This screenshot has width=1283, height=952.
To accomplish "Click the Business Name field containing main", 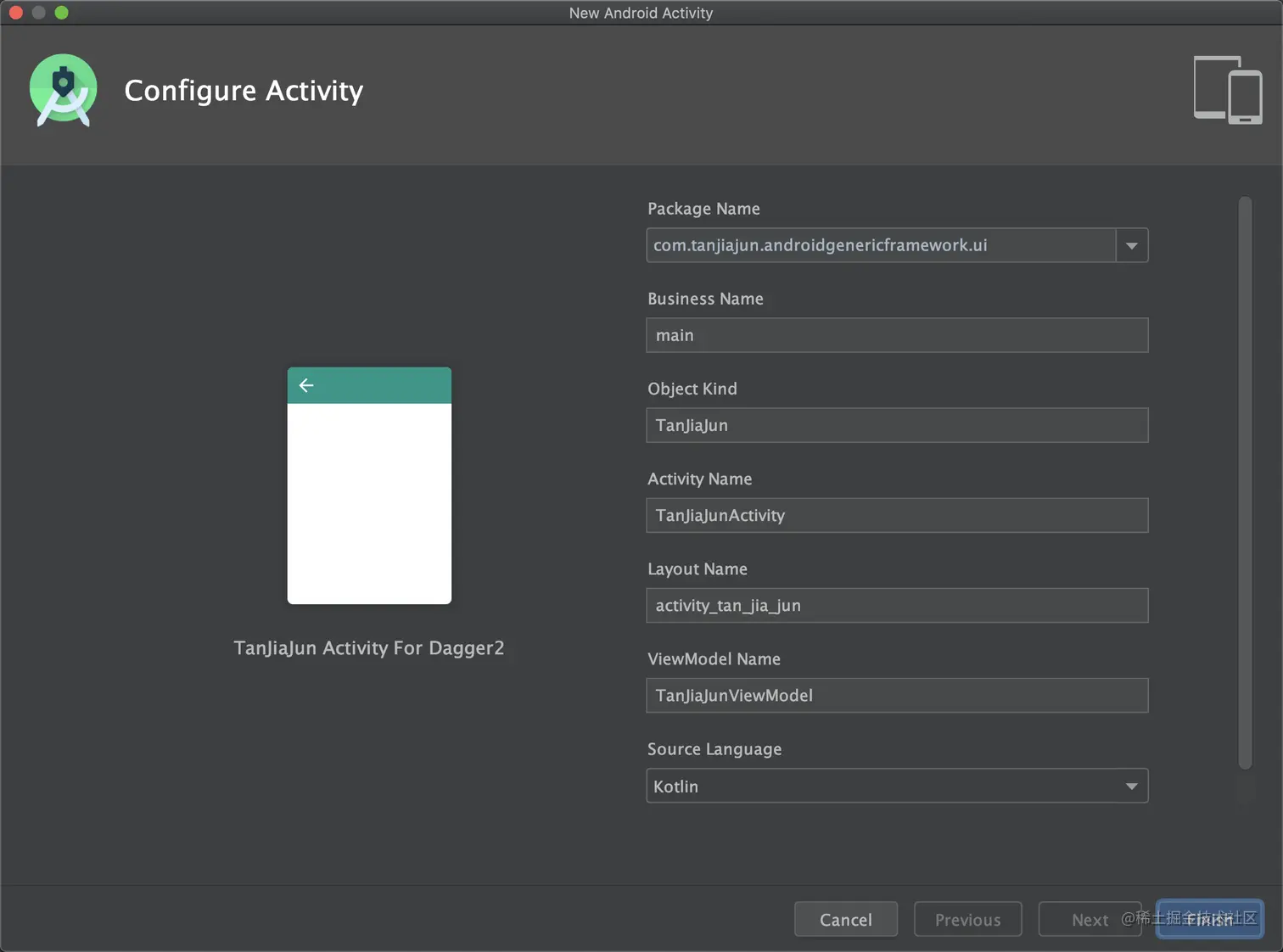I will (896, 335).
